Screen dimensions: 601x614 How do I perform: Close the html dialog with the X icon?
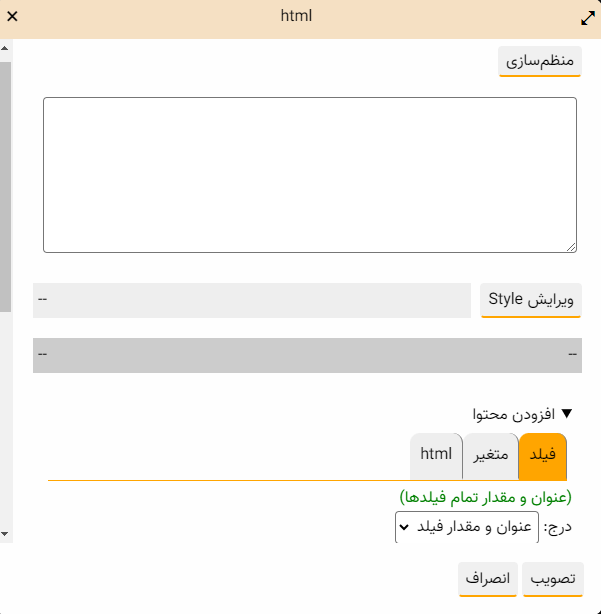click(x=12, y=17)
